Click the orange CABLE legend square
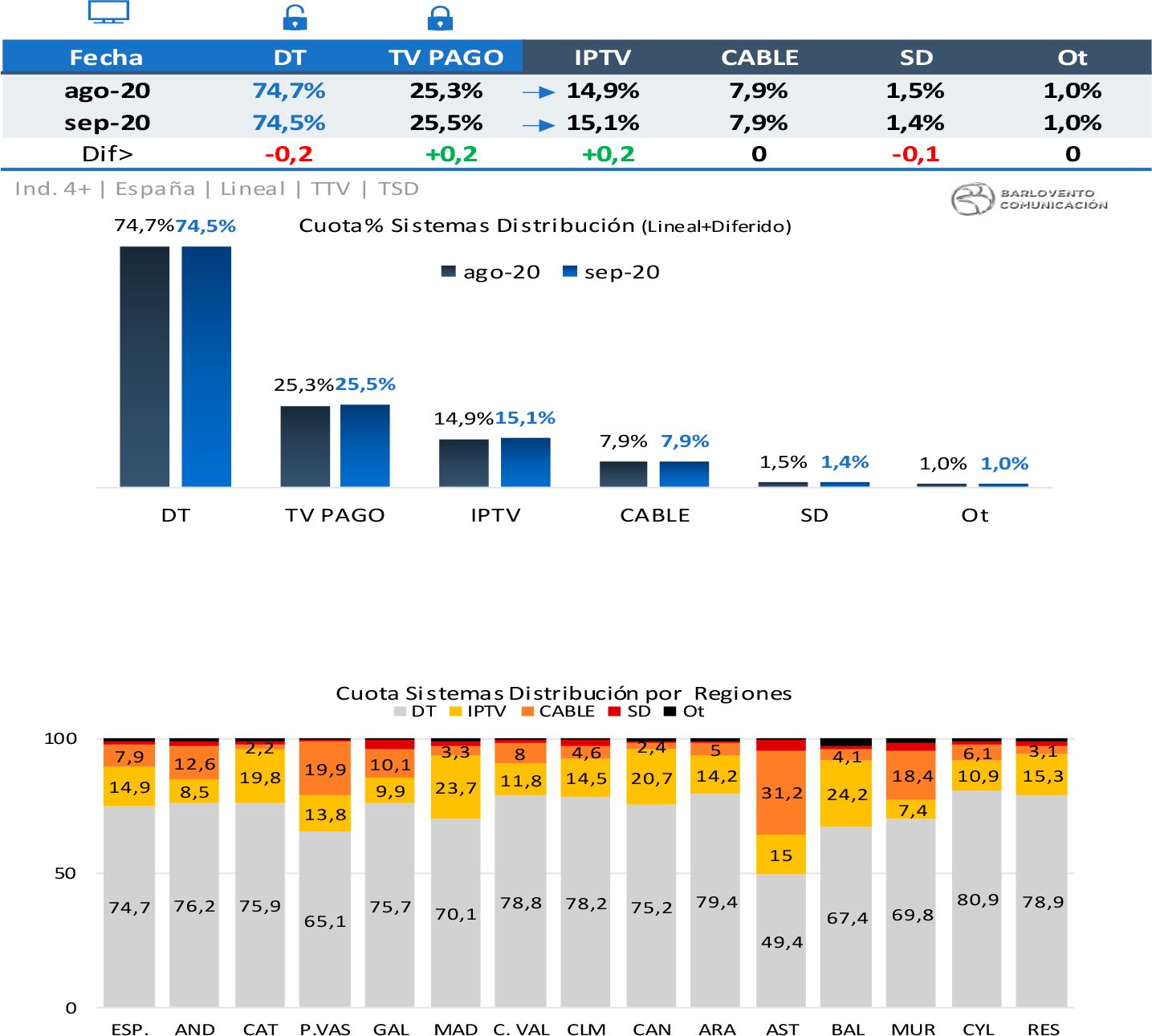This screenshot has height=1036, width=1152. (x=527, y=712)
